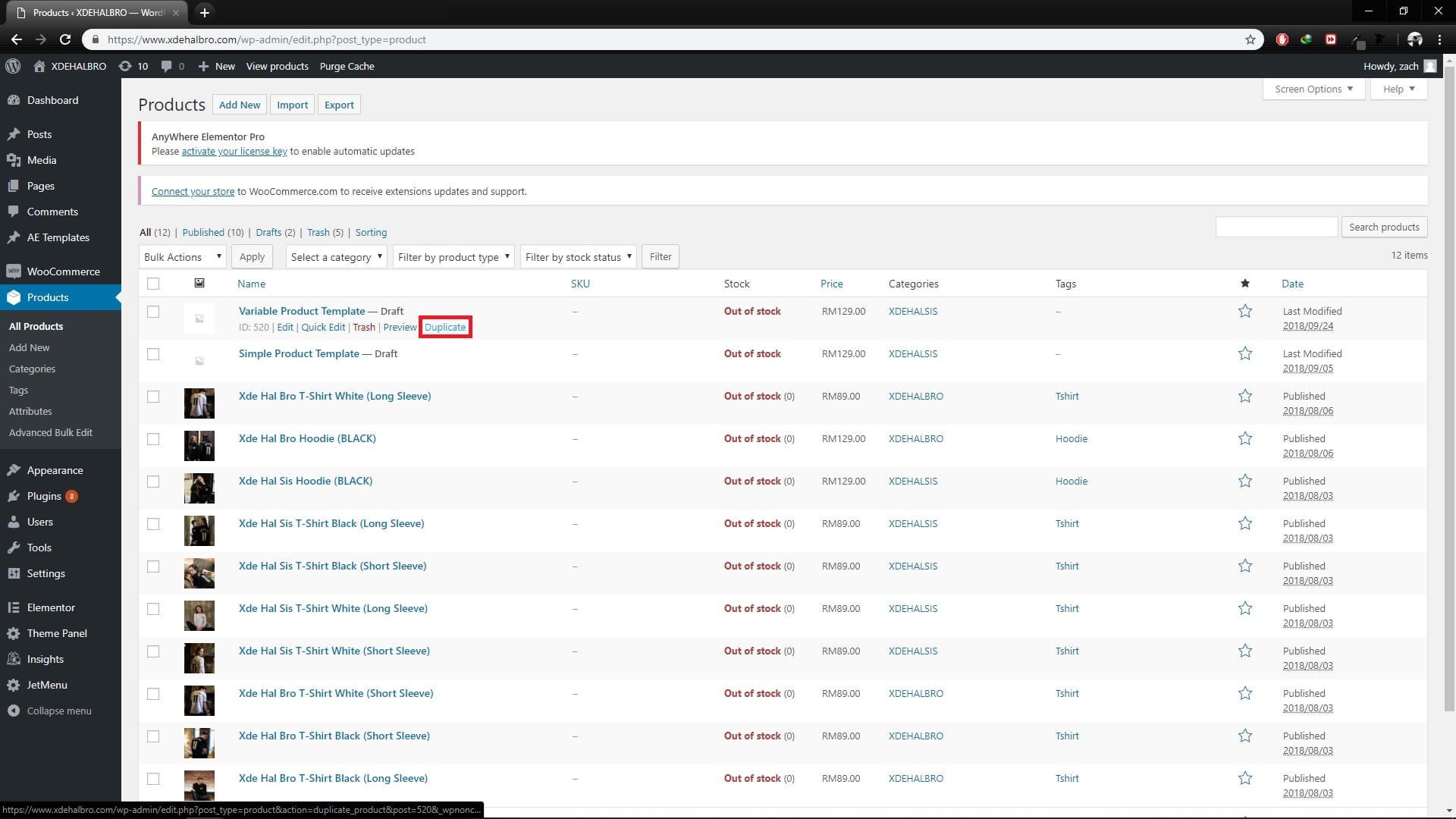The image size is (1456, 819).
Task: Click the Search products button
Action: [1384, 227]
